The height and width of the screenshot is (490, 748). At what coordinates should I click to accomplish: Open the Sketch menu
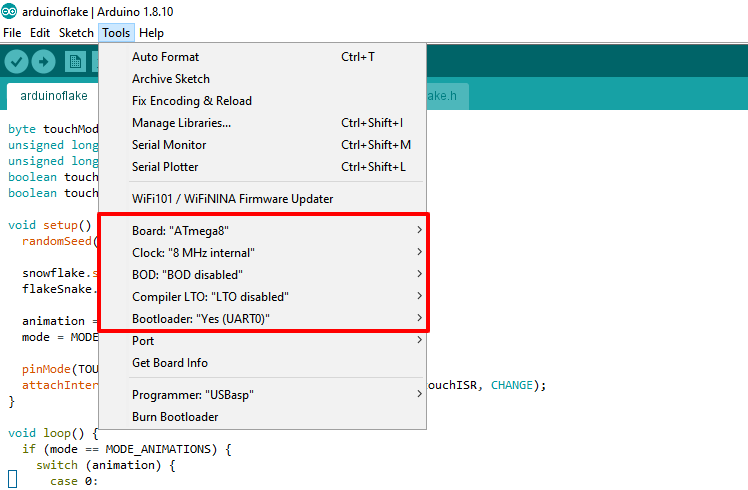[76, 33]
